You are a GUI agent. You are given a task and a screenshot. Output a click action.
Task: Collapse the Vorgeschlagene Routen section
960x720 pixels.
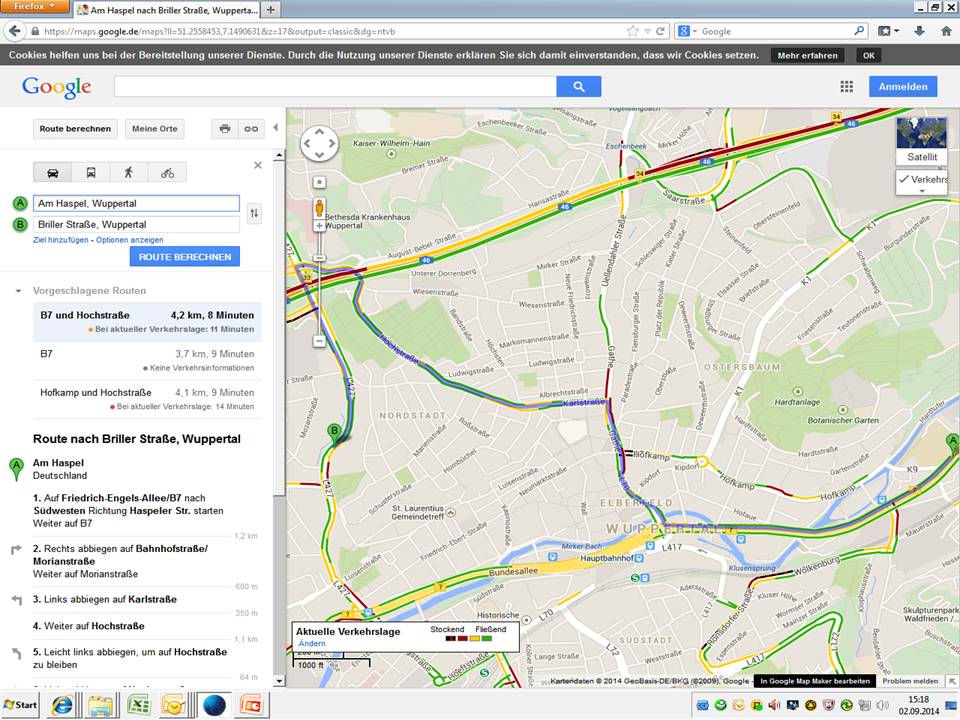(18, 291)
